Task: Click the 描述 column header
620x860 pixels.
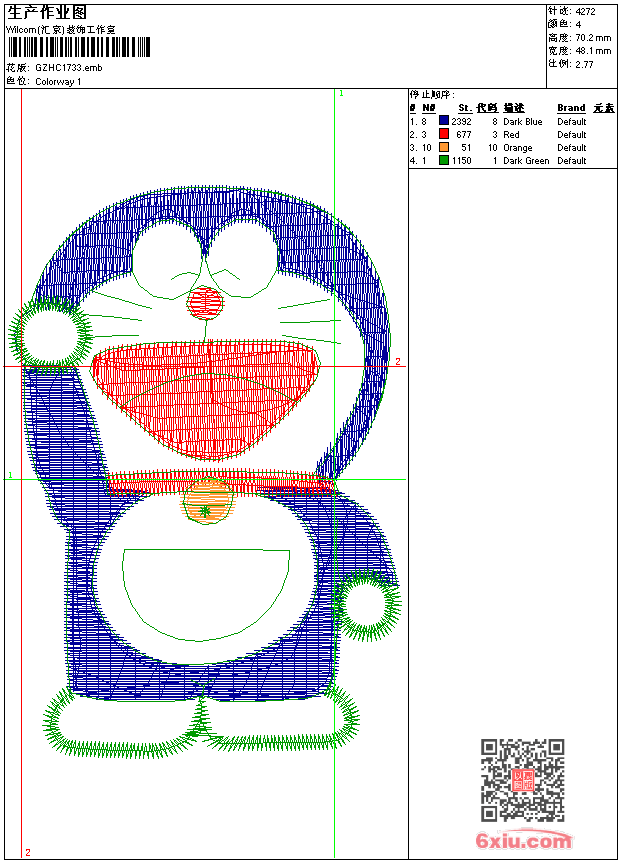Action: coord(514,108)
